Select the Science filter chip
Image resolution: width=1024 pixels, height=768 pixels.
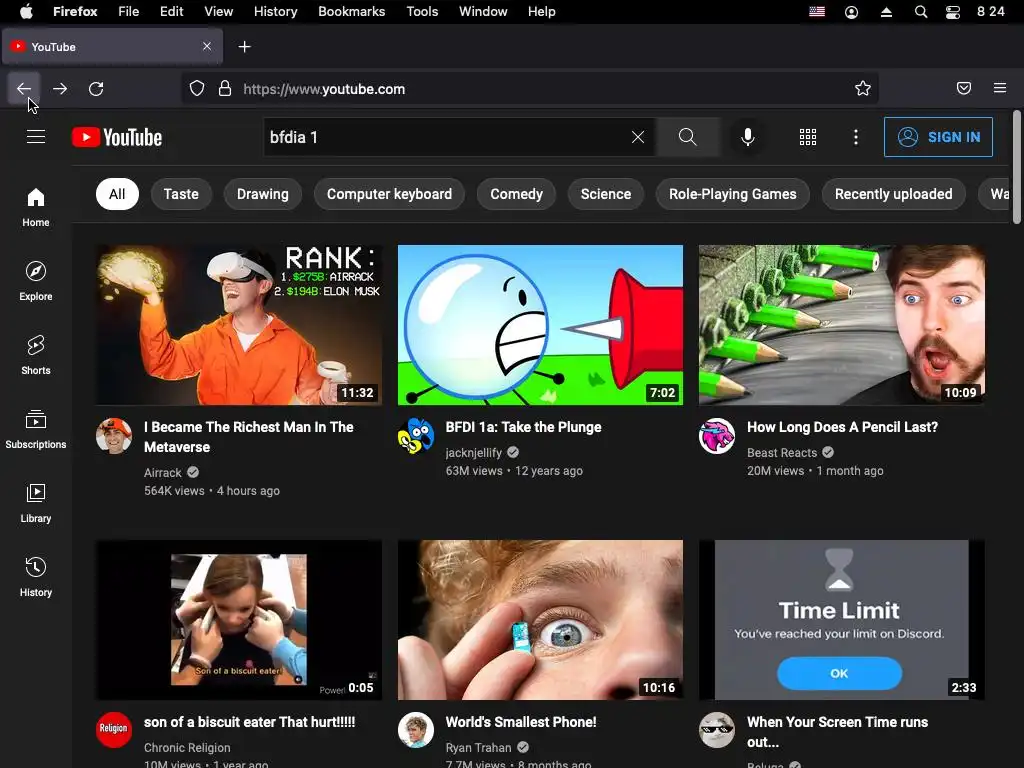click(606, 194)
